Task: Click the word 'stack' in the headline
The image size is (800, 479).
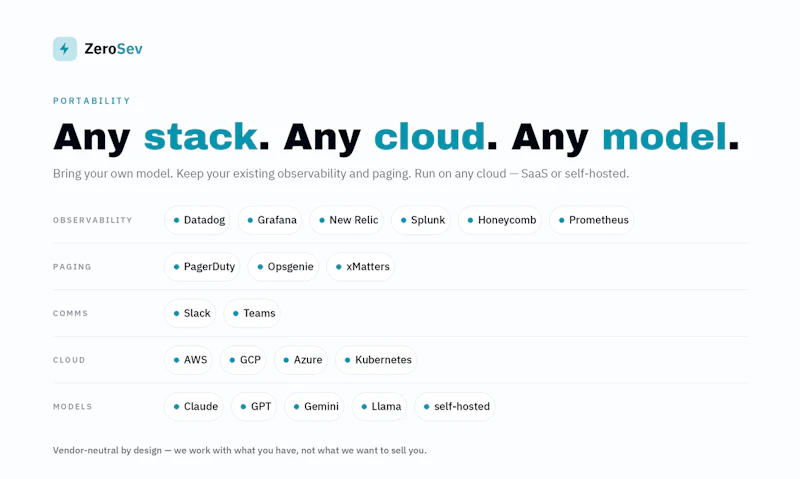Action: (201, 137)
